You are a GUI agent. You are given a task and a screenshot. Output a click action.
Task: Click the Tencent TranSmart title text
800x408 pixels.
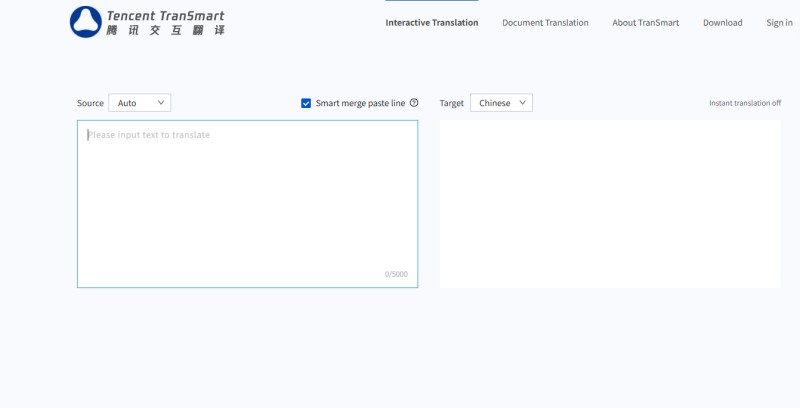tap(165, 16)
